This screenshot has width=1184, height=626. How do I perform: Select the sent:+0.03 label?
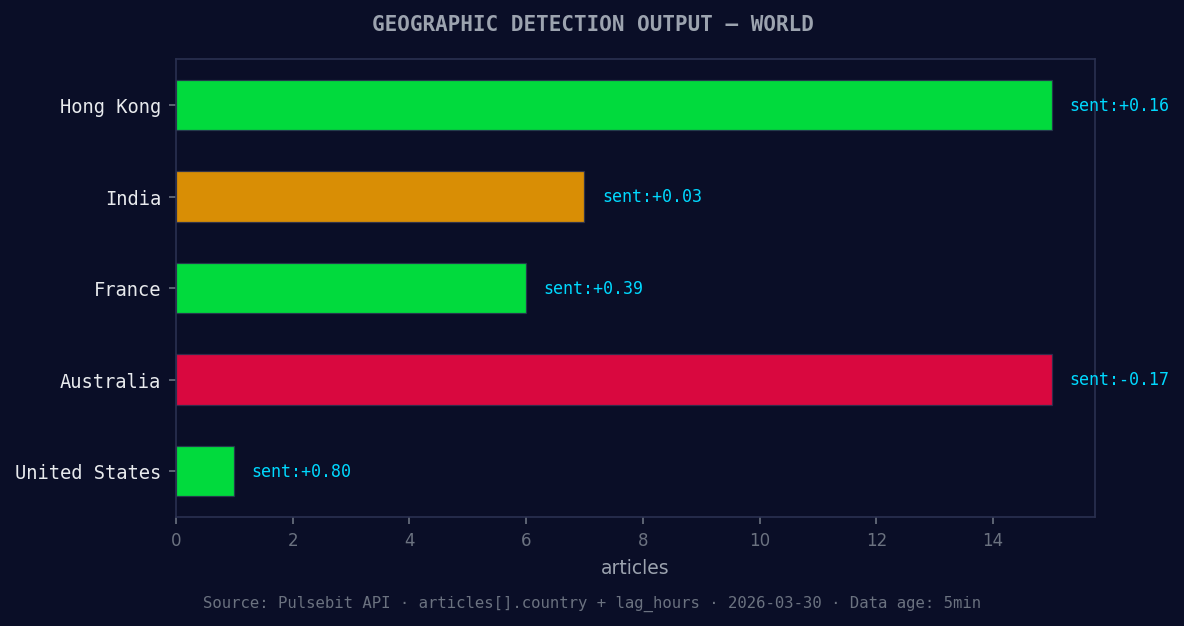[x=652, y=196]
